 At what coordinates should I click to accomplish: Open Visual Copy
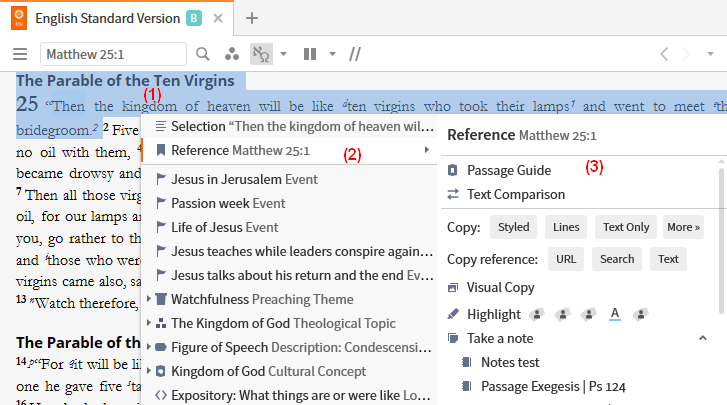coord(500,288)
